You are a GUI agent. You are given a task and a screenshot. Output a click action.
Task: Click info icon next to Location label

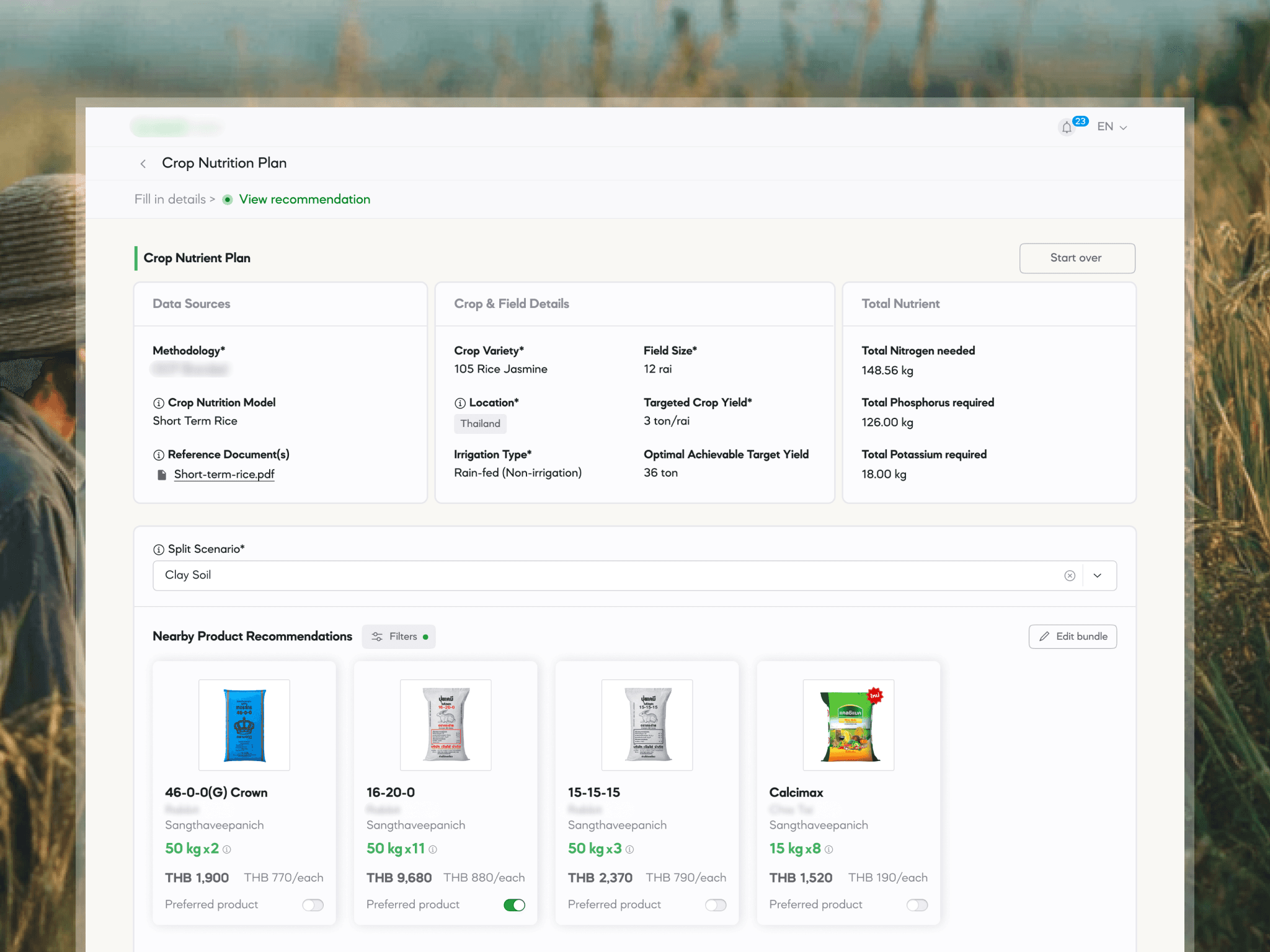460,403
